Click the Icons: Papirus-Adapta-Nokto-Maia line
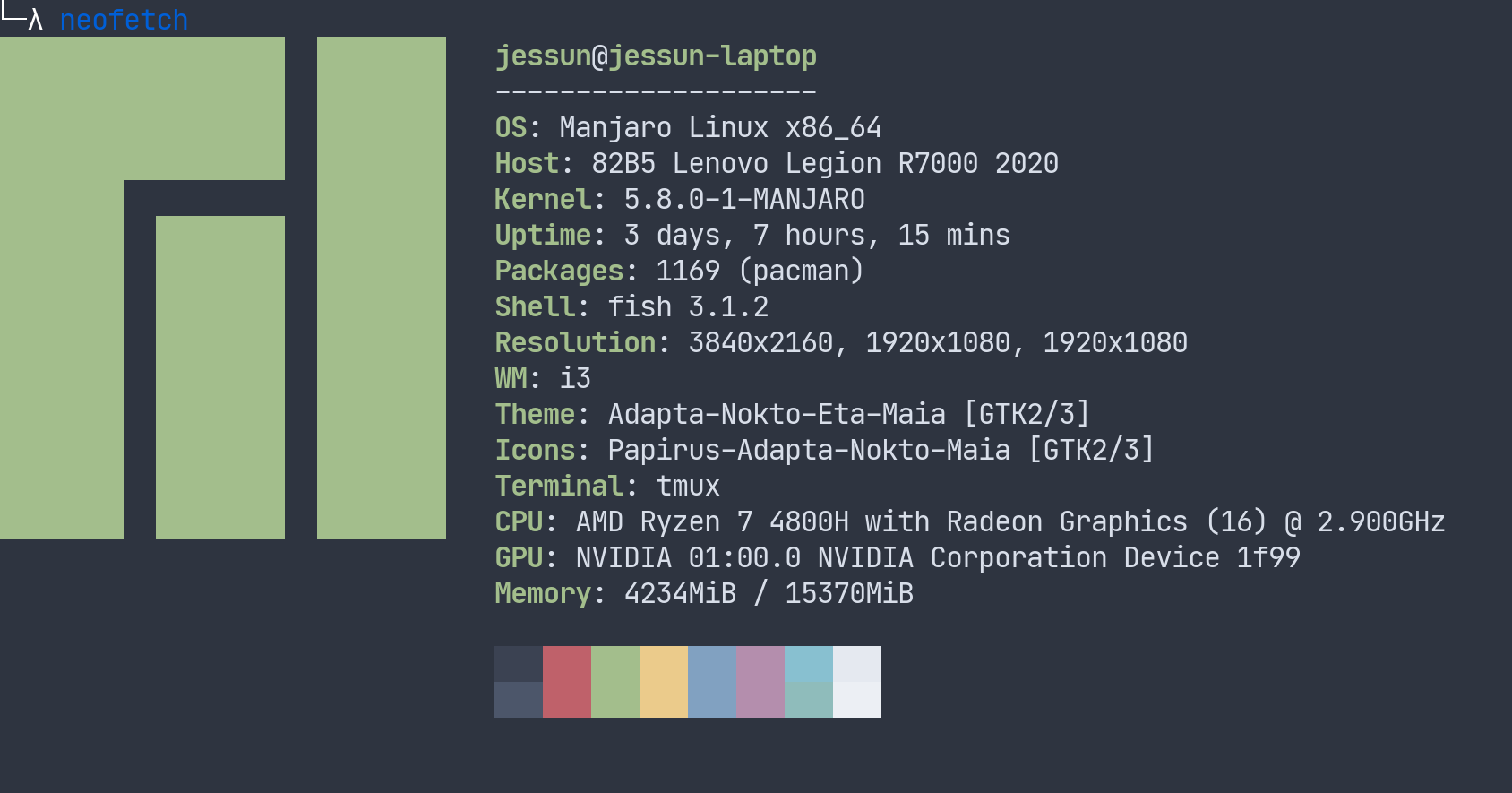 click(x=825, y=450)
